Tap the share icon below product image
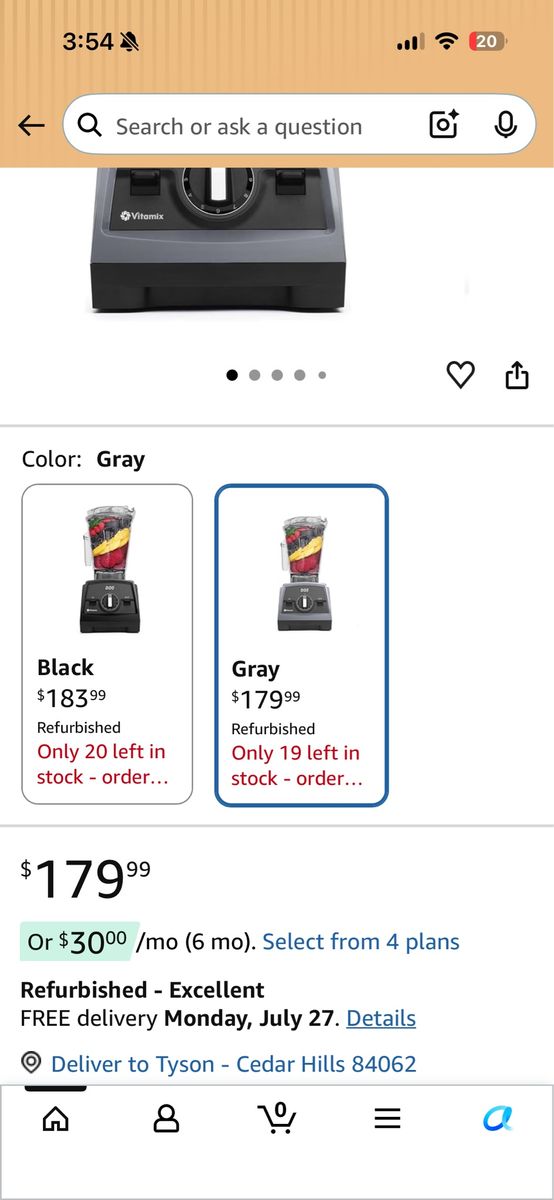The height and width of the screenshot is (1200, 554). point(516,375)
